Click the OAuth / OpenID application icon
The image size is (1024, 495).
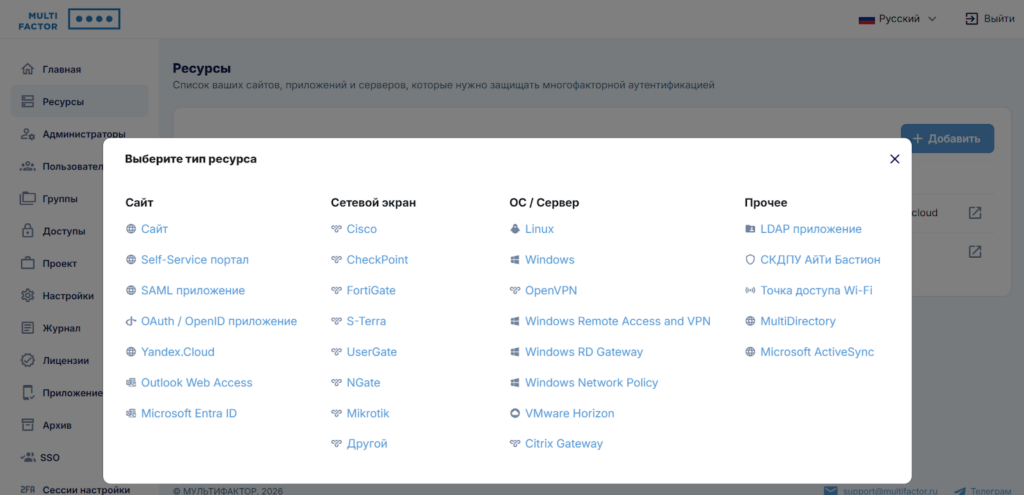(x=131, y=321)
